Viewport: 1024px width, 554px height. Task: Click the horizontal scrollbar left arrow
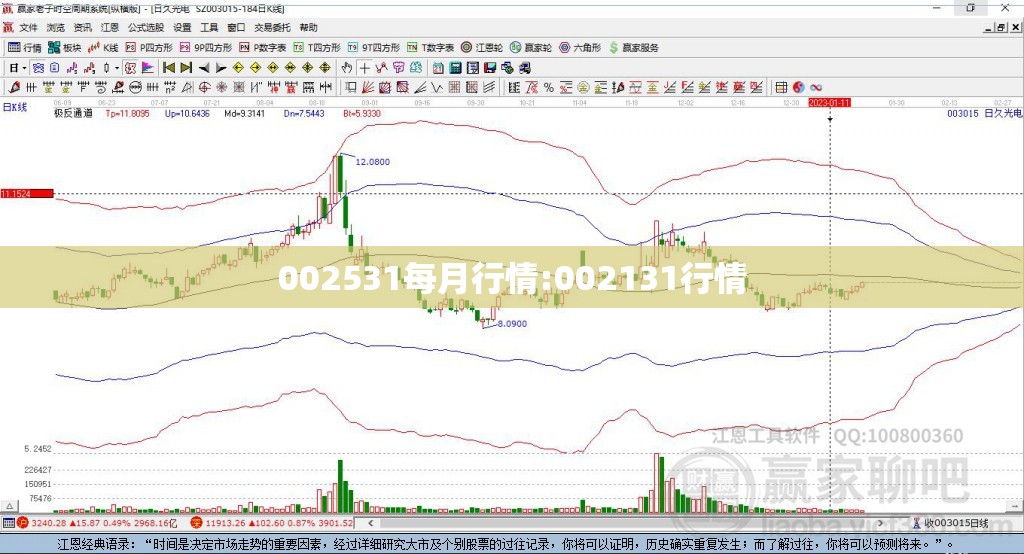[370, 523]
